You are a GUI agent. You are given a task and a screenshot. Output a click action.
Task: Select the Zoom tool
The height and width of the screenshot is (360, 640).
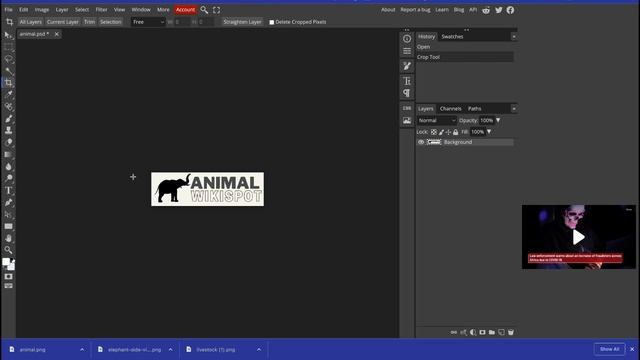(x=8, y=250)
